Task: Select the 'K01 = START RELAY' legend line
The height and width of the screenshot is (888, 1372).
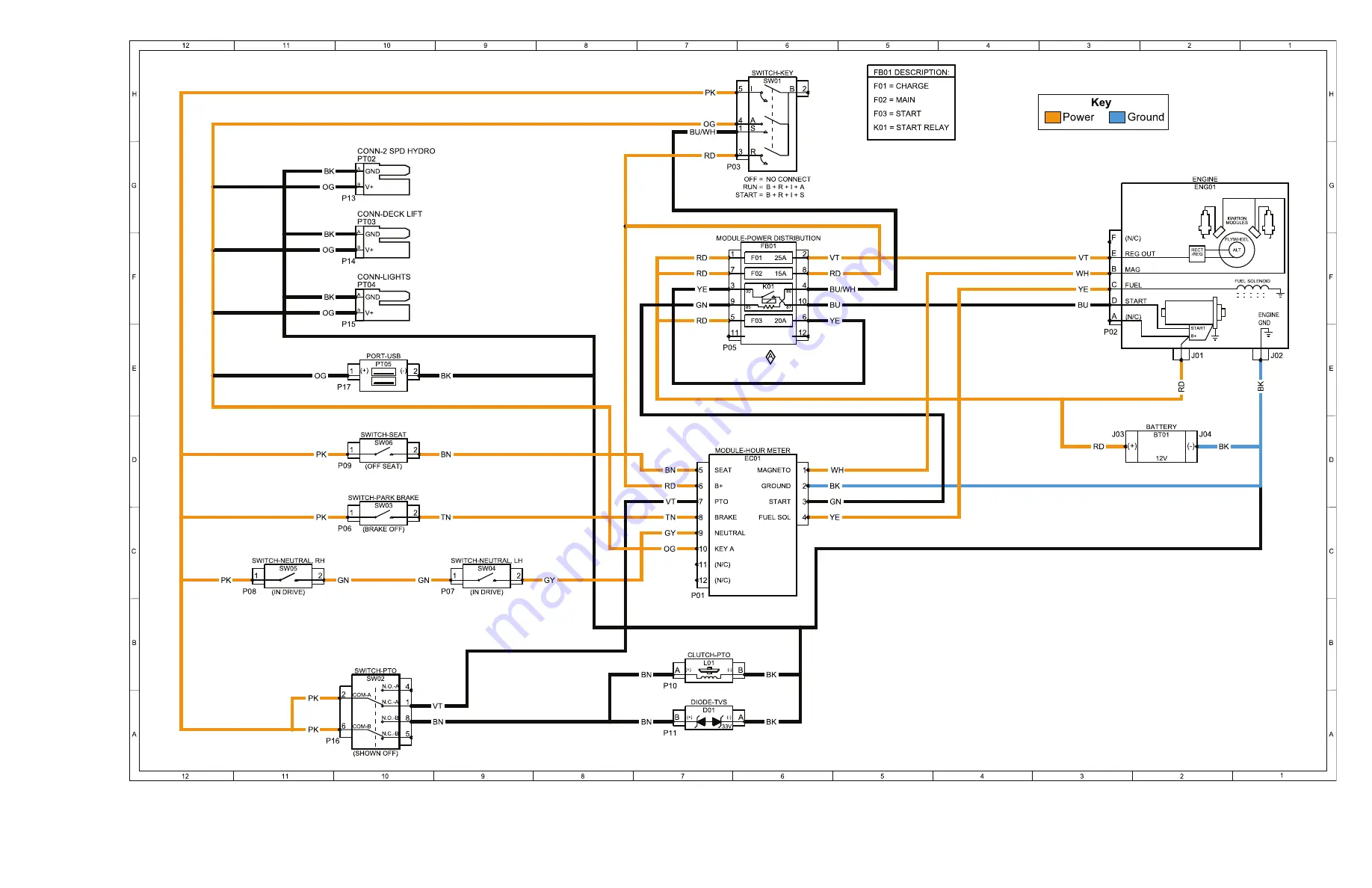Action: coord(911,127)
